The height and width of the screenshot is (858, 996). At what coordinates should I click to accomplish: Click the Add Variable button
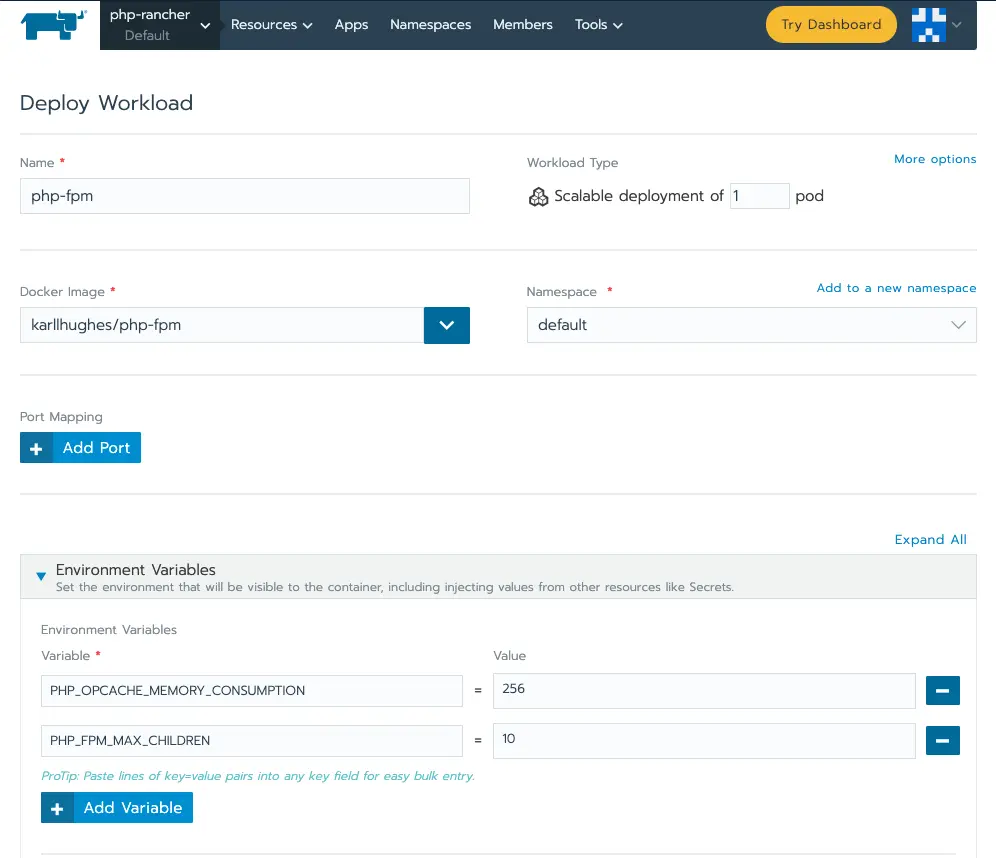point(117,808)
